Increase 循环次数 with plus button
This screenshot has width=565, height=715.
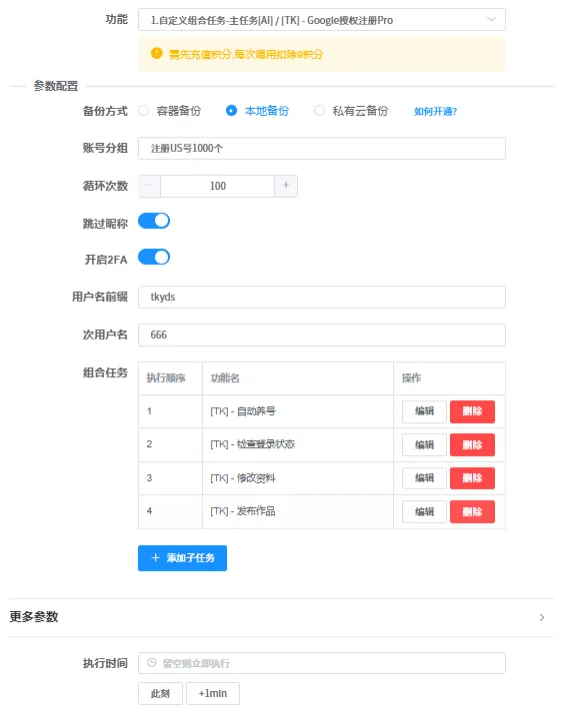click(x=286, y=186)
